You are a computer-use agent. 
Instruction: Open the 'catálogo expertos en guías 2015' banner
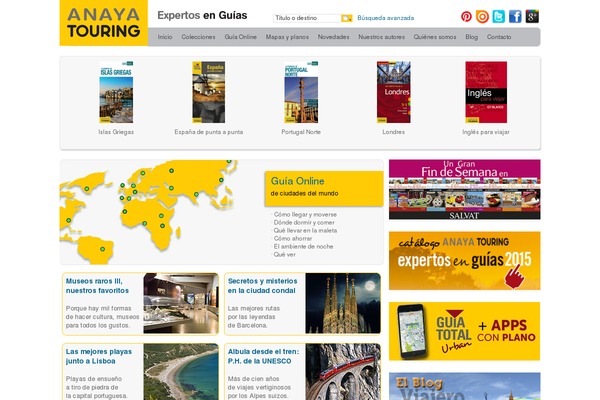[465, 261]
